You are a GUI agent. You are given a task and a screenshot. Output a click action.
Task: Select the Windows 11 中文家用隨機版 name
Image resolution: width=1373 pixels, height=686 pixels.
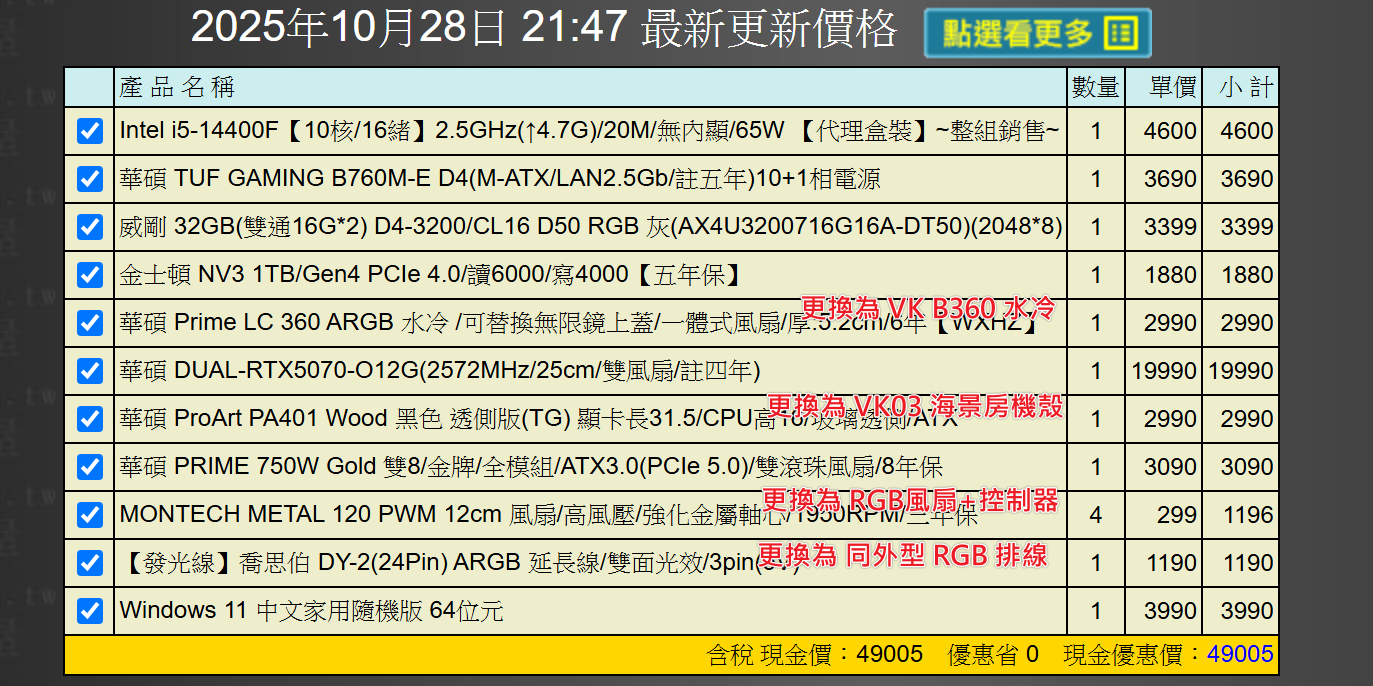click(x=311, y=611)
